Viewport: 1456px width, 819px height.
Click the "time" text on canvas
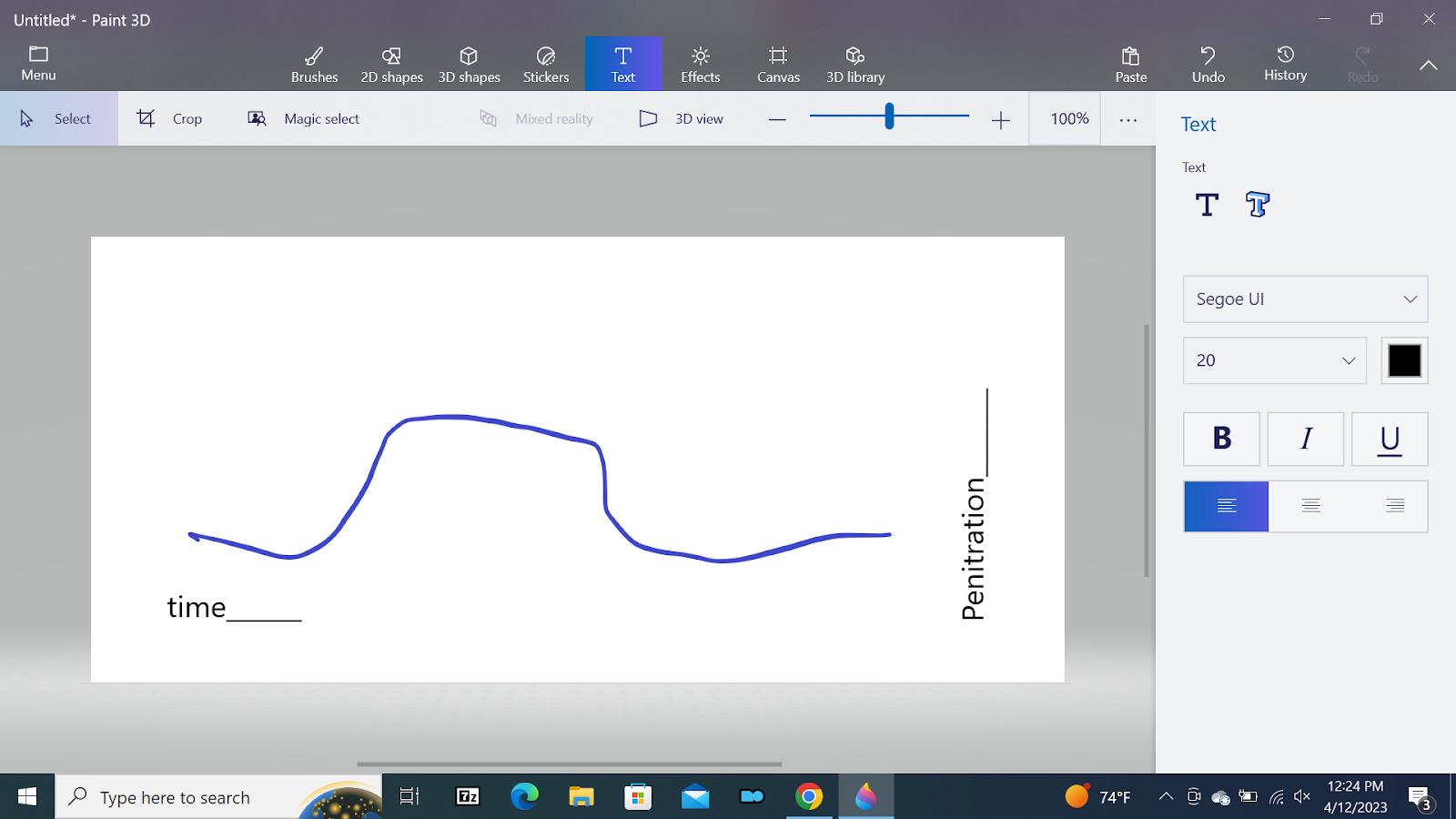(196, 607)
